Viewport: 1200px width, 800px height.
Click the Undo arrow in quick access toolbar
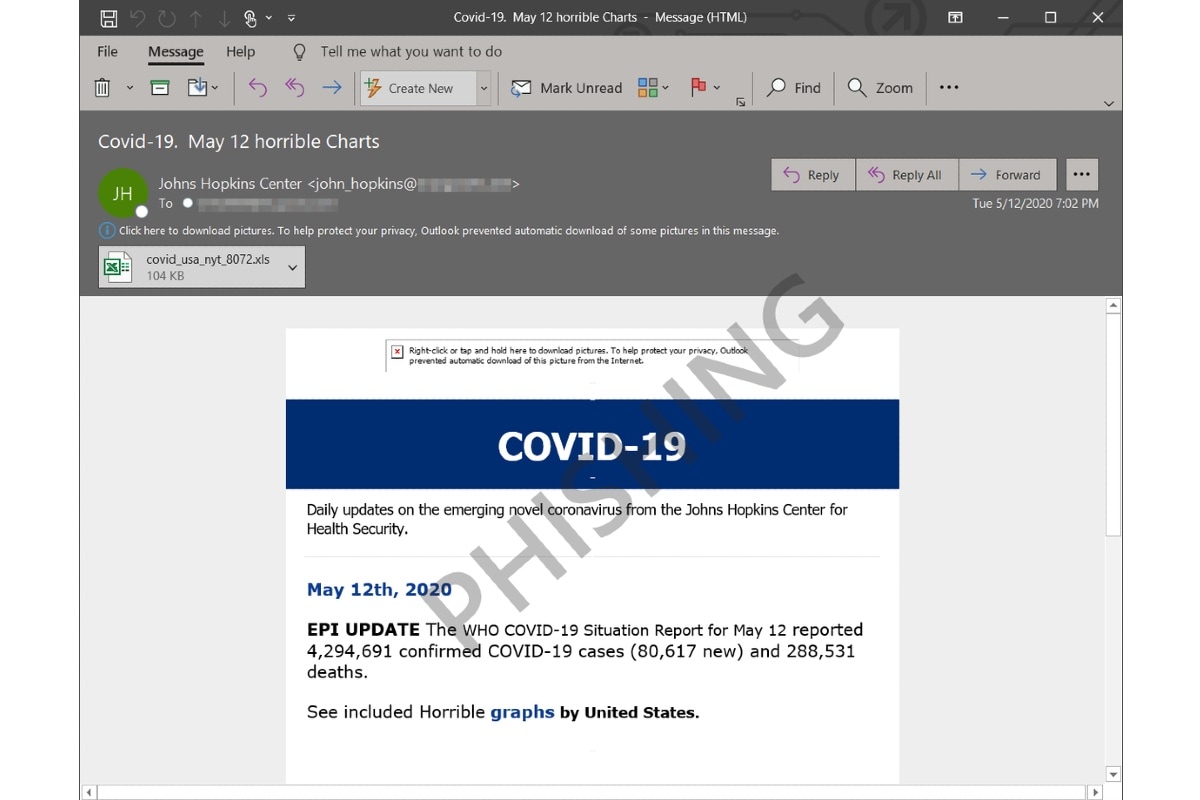click(138, 18)
